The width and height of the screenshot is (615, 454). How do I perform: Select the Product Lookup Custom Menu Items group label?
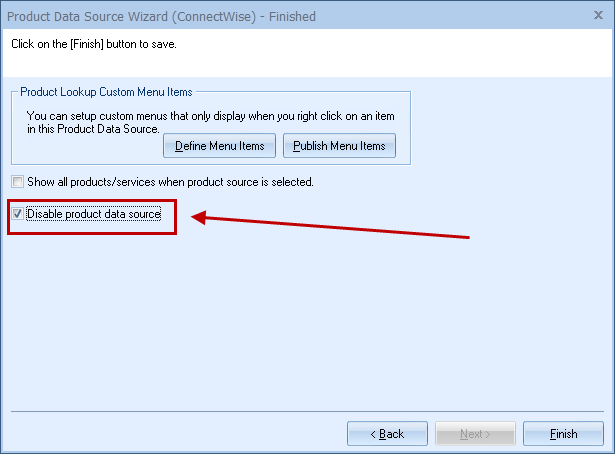[x=109, y=93]
